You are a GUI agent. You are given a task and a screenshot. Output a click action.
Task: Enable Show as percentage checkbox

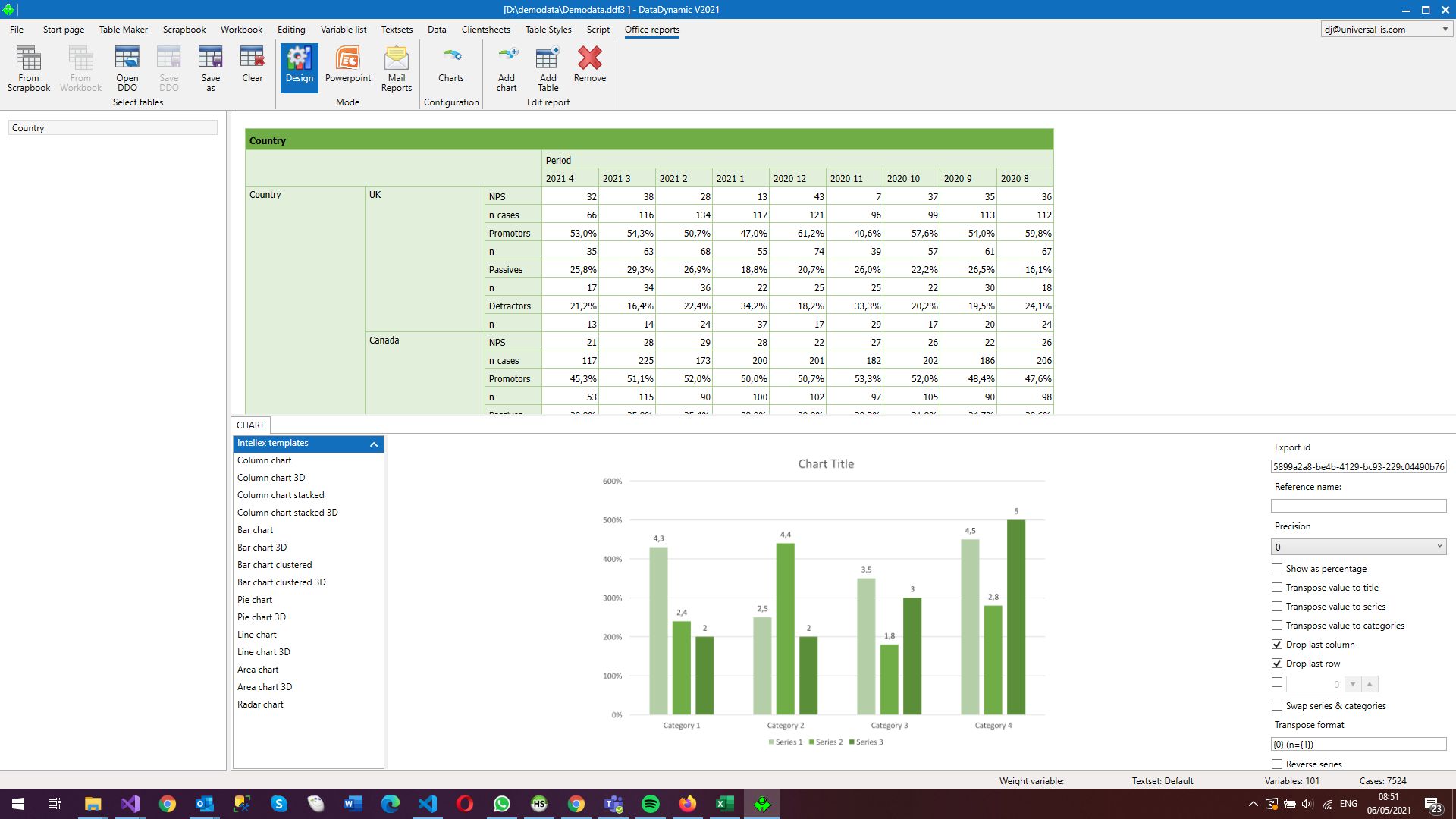pyautogui.click(x=1277, y=569)
